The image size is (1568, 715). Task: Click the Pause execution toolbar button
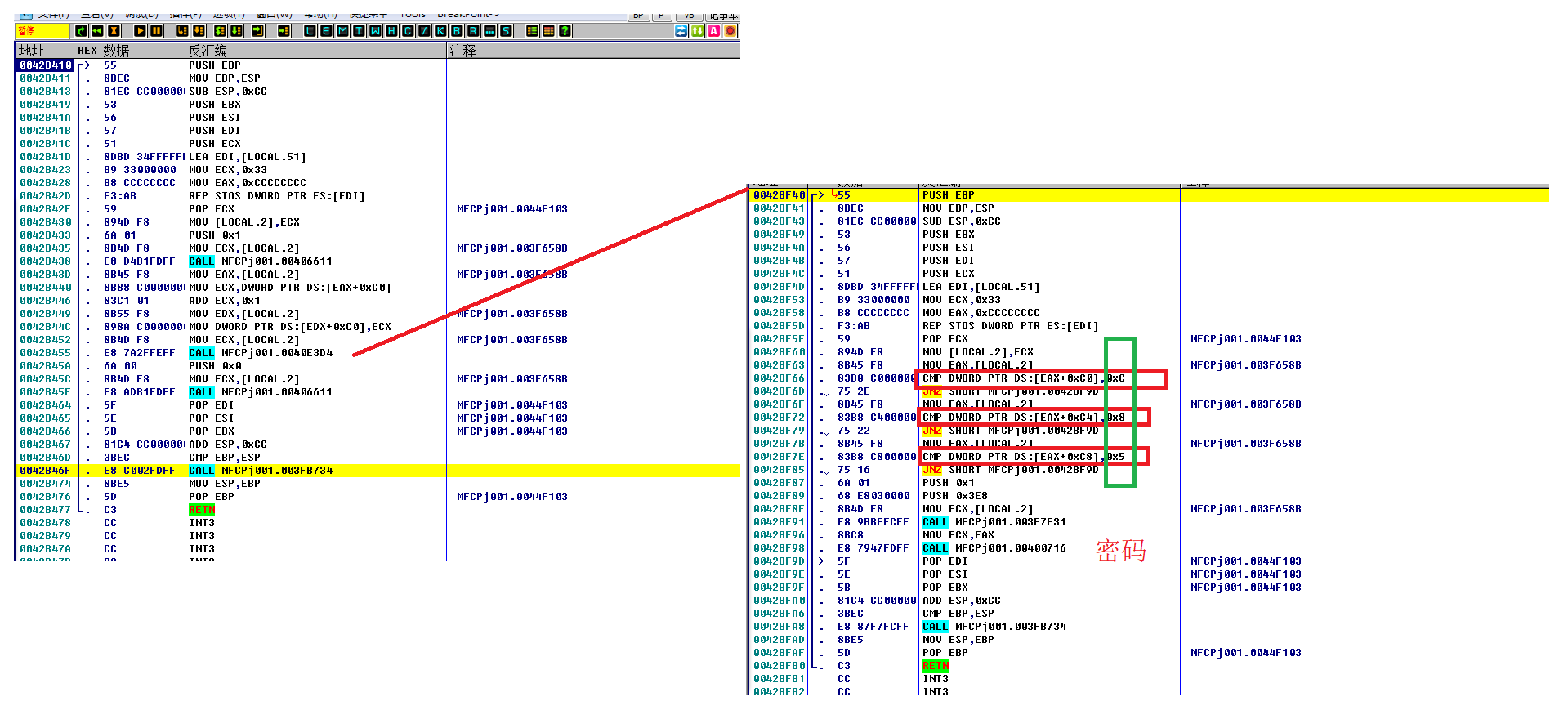[x=156, y=31]
